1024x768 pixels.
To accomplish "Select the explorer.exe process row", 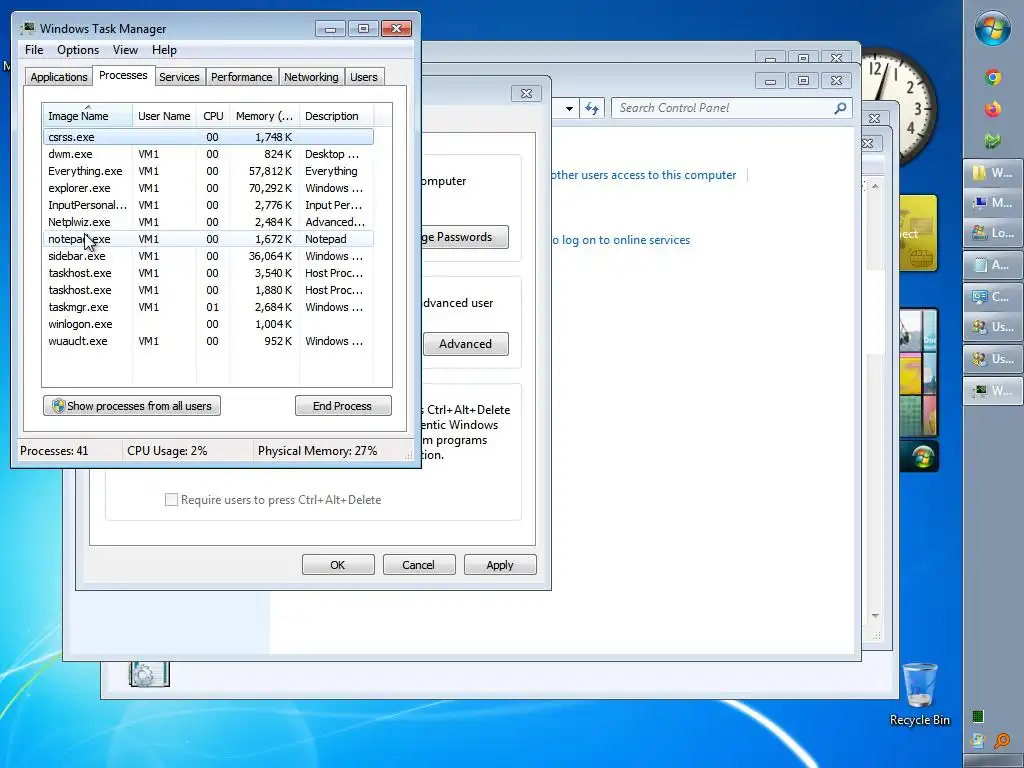I will 208,188.
